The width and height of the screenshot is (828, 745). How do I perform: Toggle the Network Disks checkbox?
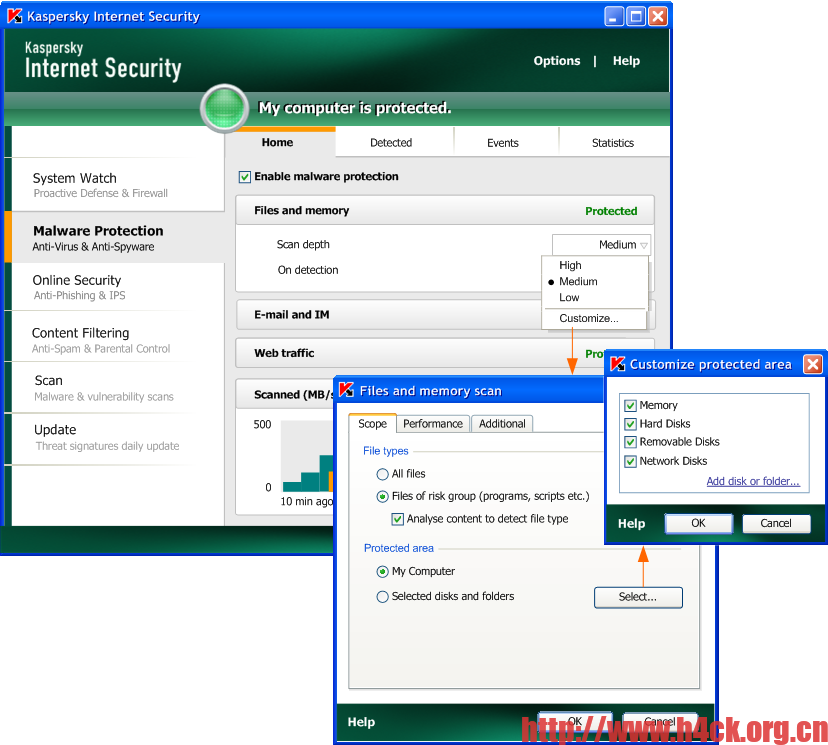[630, 461]
